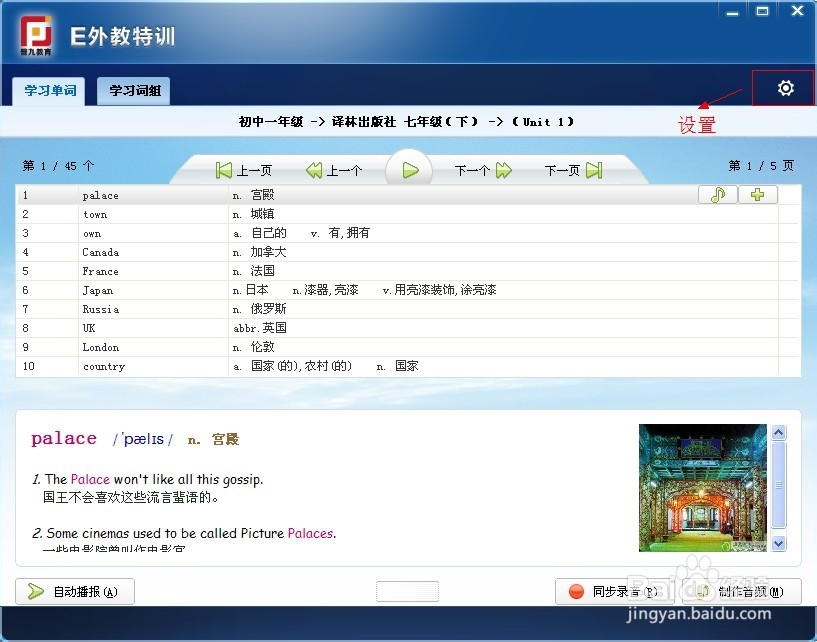Click the E外教特训 app logo

(36, 35)
